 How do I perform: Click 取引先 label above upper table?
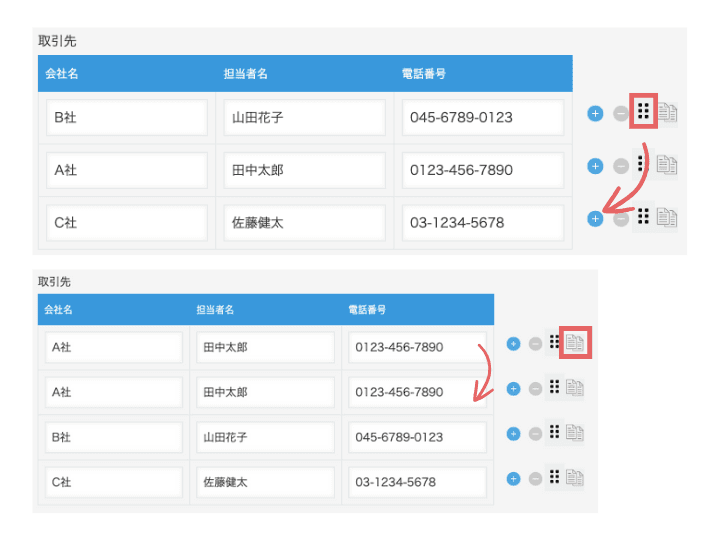(x=57, y=41)
